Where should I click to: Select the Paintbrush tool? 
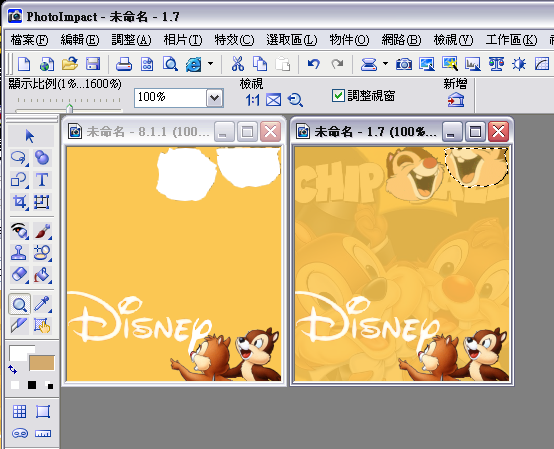pyautogui.click(x=42, y=231)
